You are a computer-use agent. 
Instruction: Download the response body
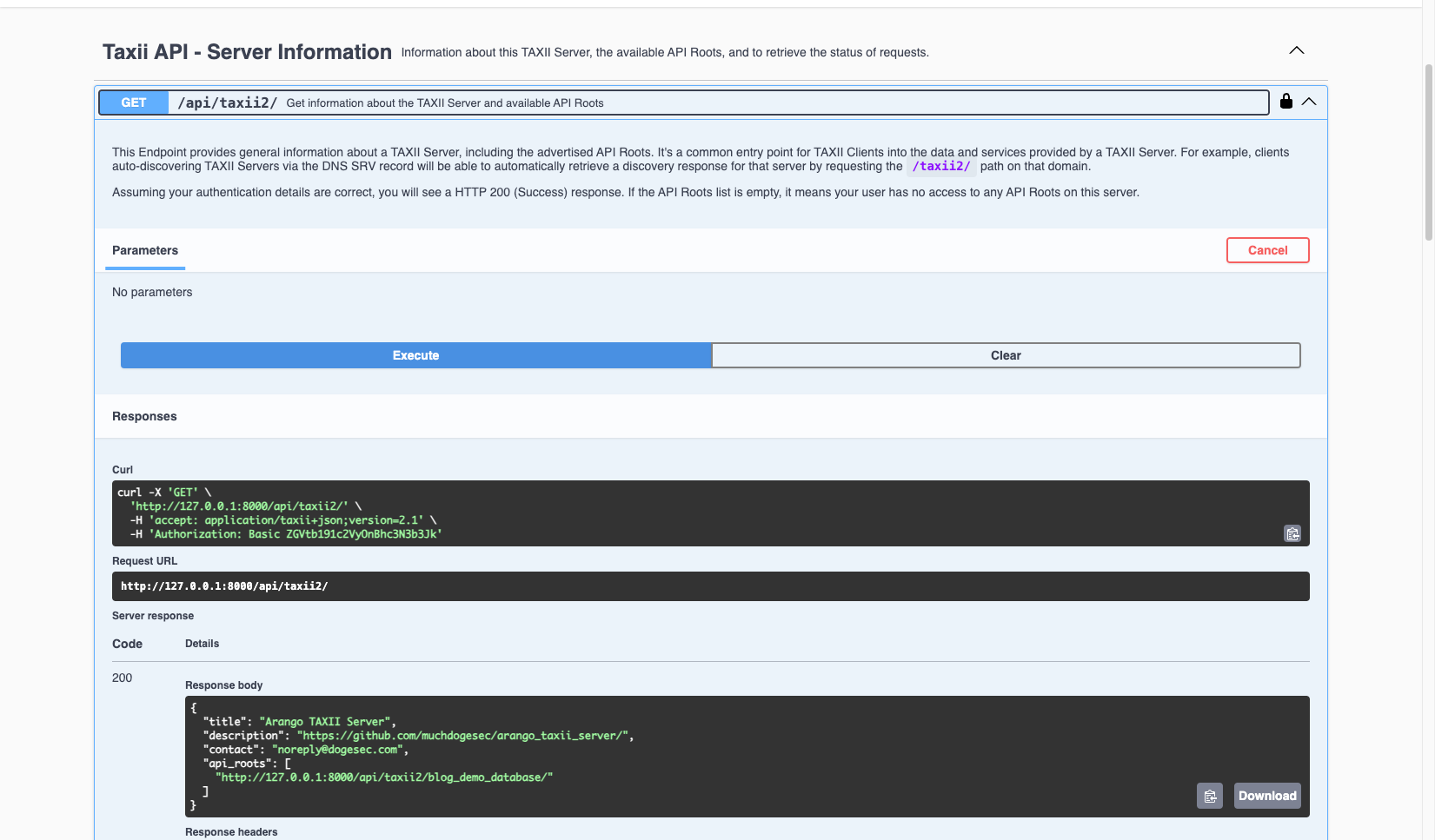click(1267, 796)
